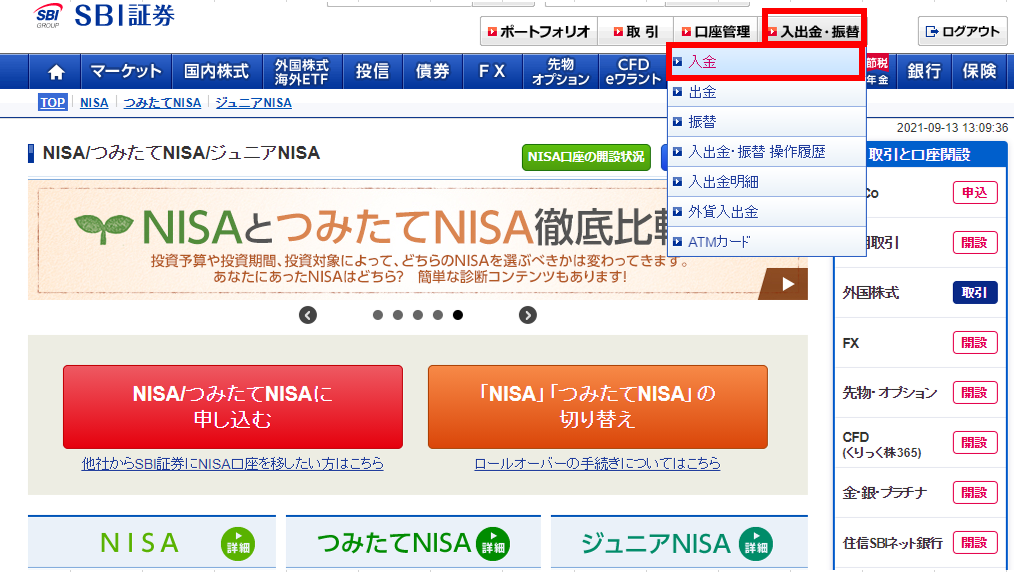Viewport: 1014px width, 572px height.
Task: Open the 口座管理 tab
Action: click(716, 31)
